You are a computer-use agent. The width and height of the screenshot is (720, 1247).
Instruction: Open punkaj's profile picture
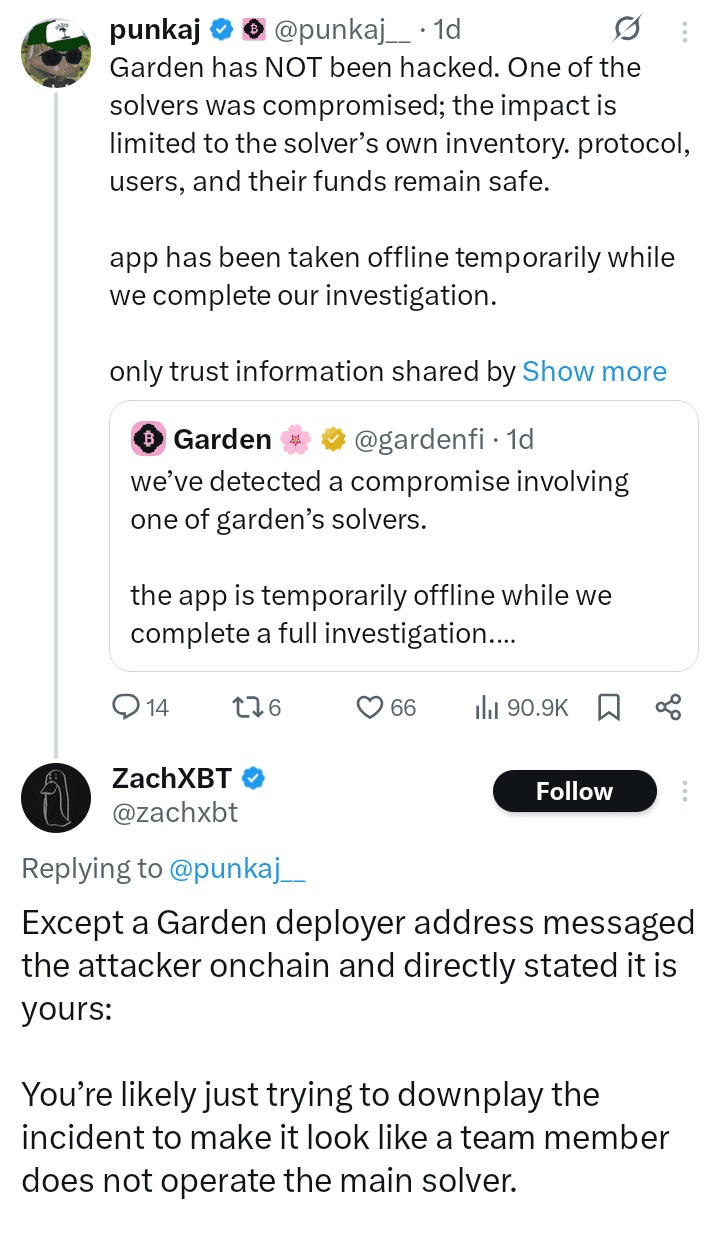(57, 52)
